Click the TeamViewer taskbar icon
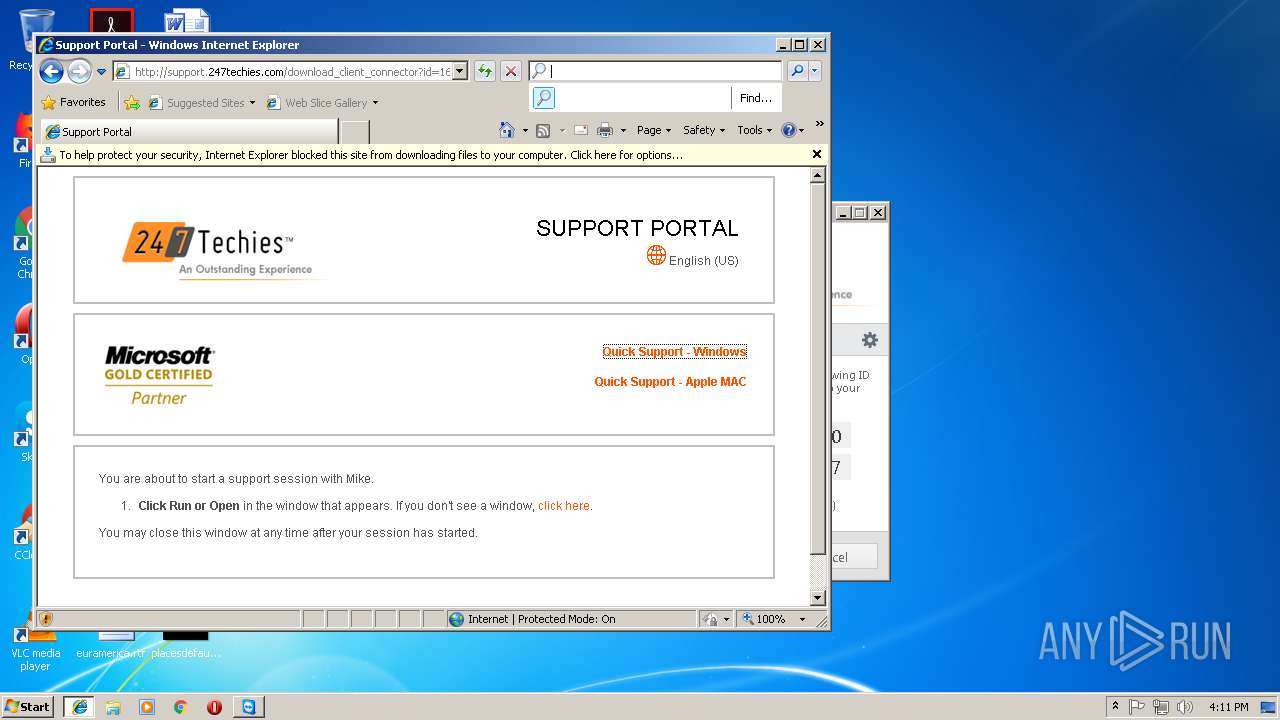The width and height of the screenshot is (1280, 720). (248, 706)
